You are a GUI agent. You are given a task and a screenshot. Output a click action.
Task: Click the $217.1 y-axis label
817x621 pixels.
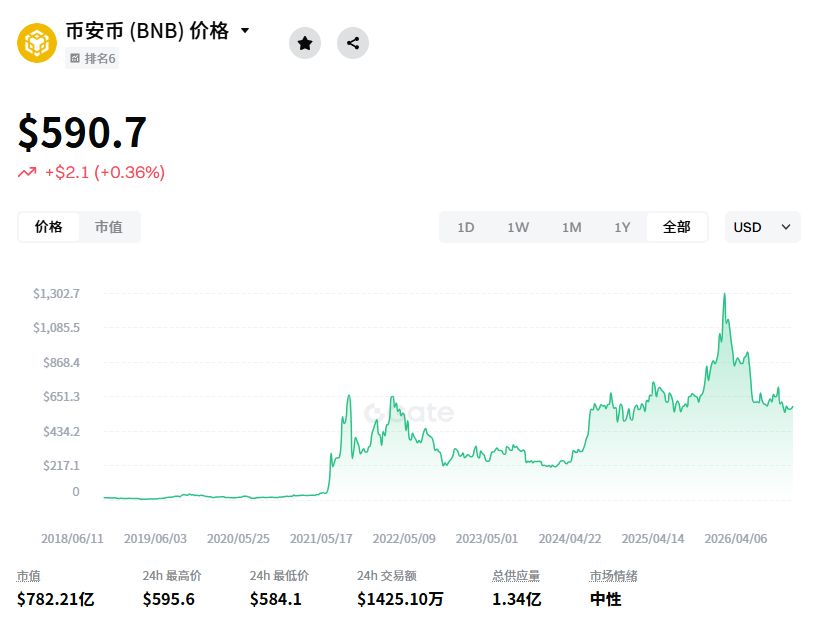(61, 466)
